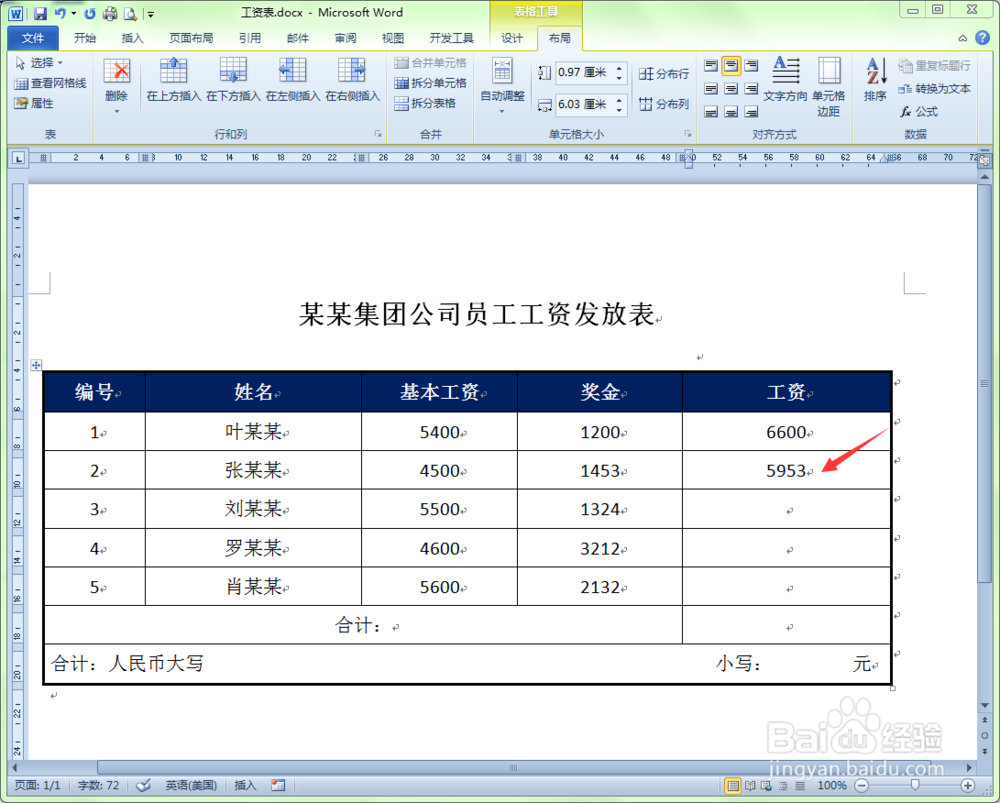This screenshot has height=803, width=1000.
Task: Select align center cell alignment
Action: 732,89
